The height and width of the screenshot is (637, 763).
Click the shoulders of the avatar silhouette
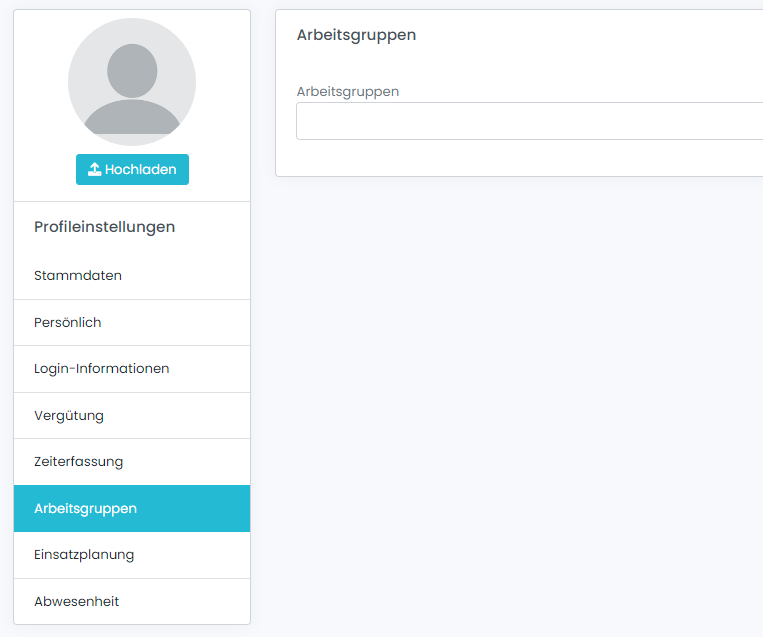point(132,118)
